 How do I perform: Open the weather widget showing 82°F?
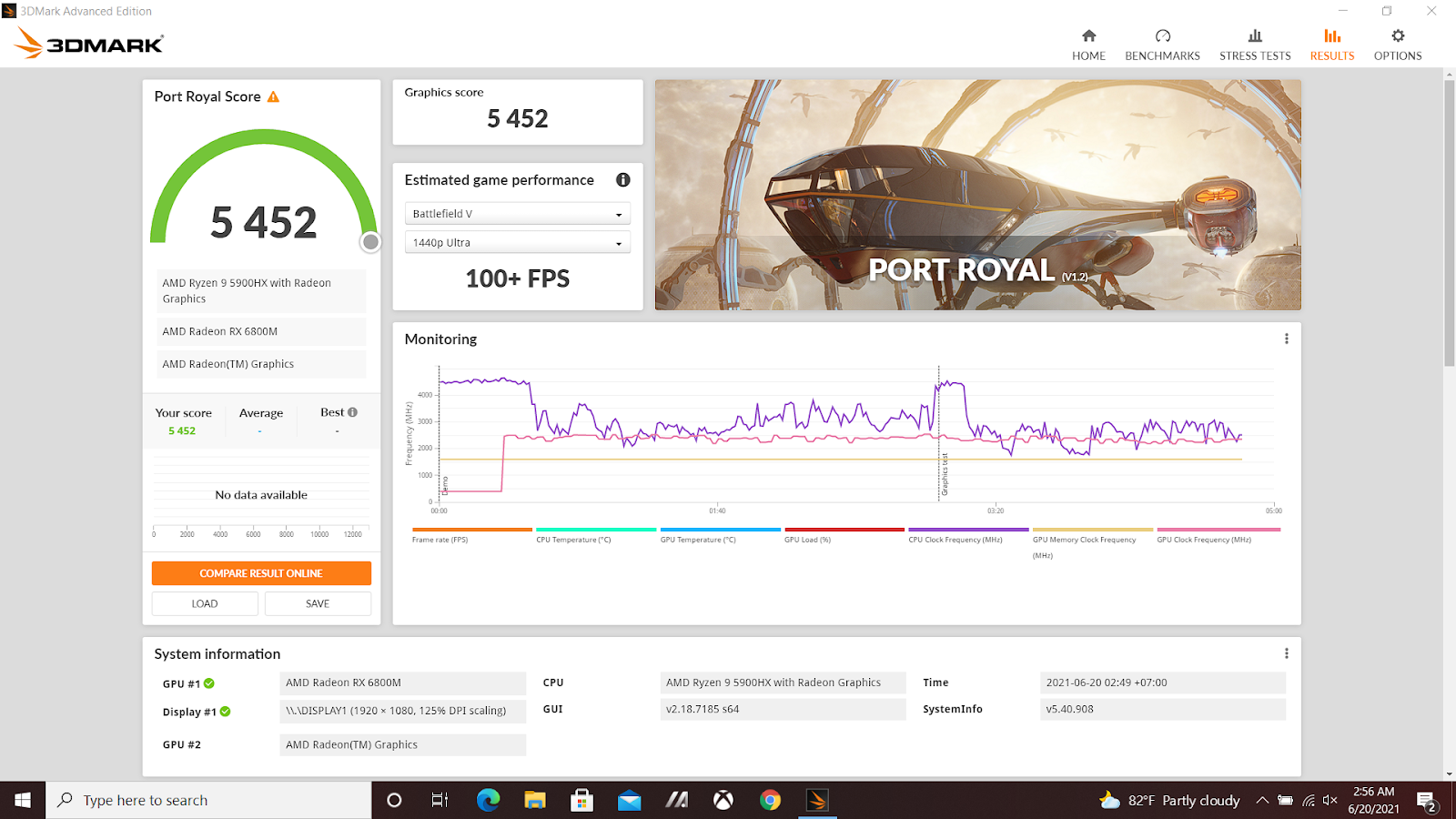coord(1169,800)
